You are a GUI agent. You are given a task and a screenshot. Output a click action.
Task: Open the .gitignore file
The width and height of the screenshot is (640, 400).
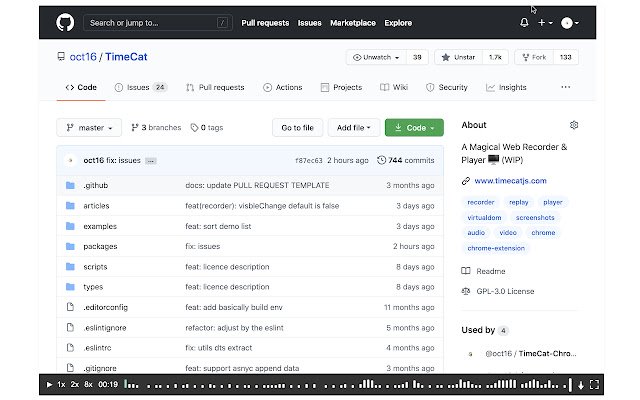(100, 368)
